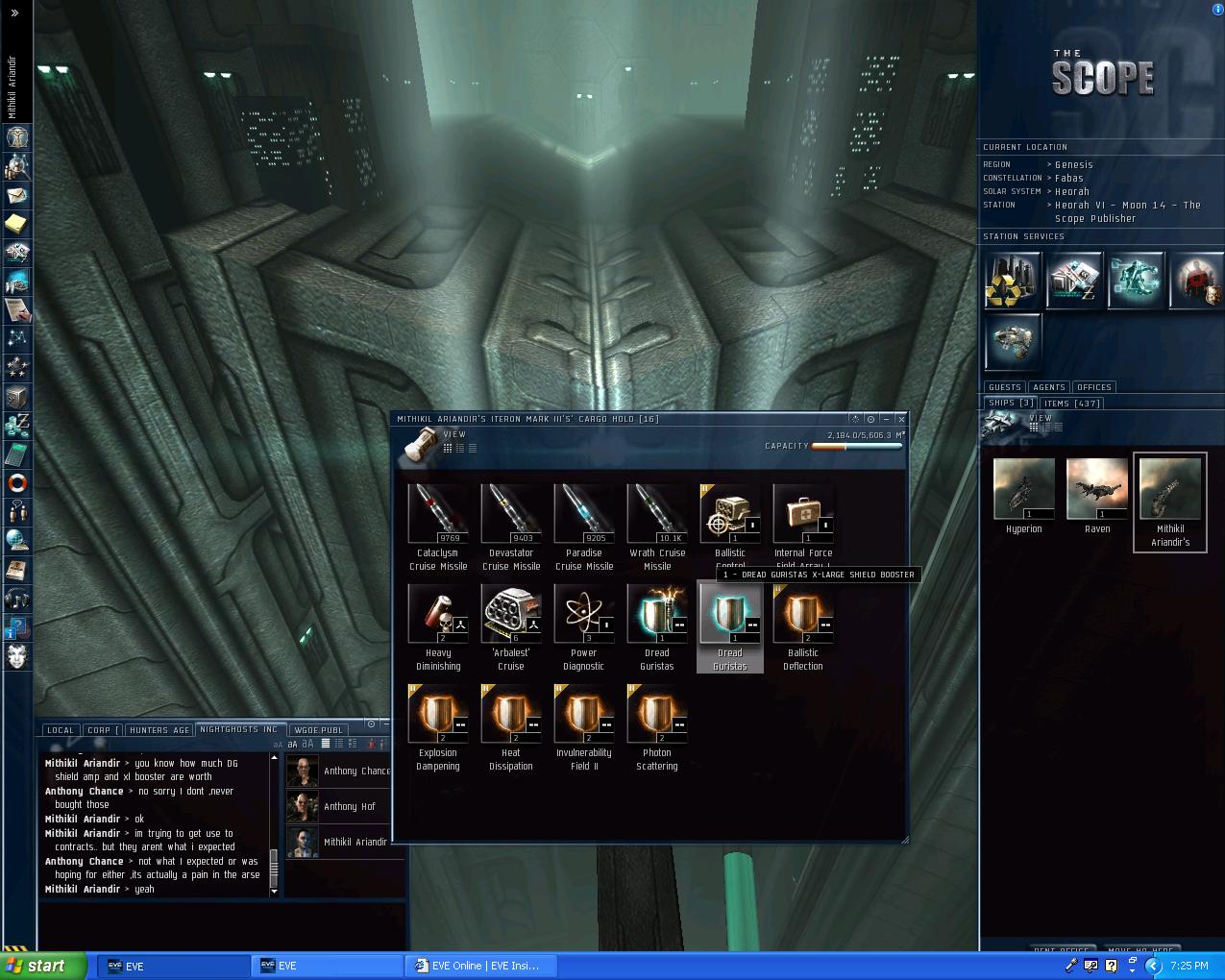Click the life-ring Help icon in sidebar
Screen dimensions: 1225x980
pyautogui.click(x=17, y=483)
